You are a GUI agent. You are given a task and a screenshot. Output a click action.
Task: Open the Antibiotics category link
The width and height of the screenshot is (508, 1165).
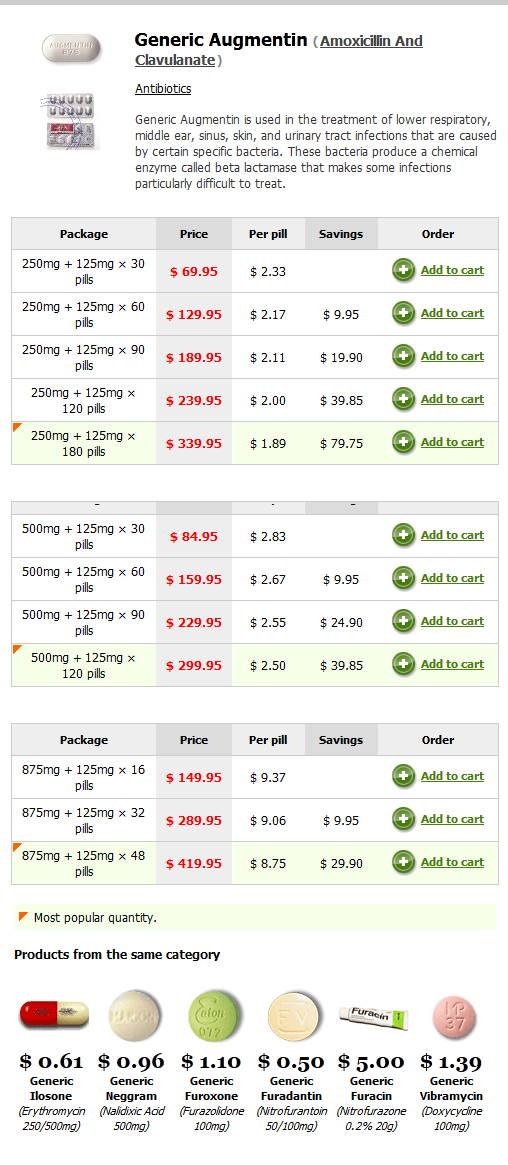tap(163, 88)
